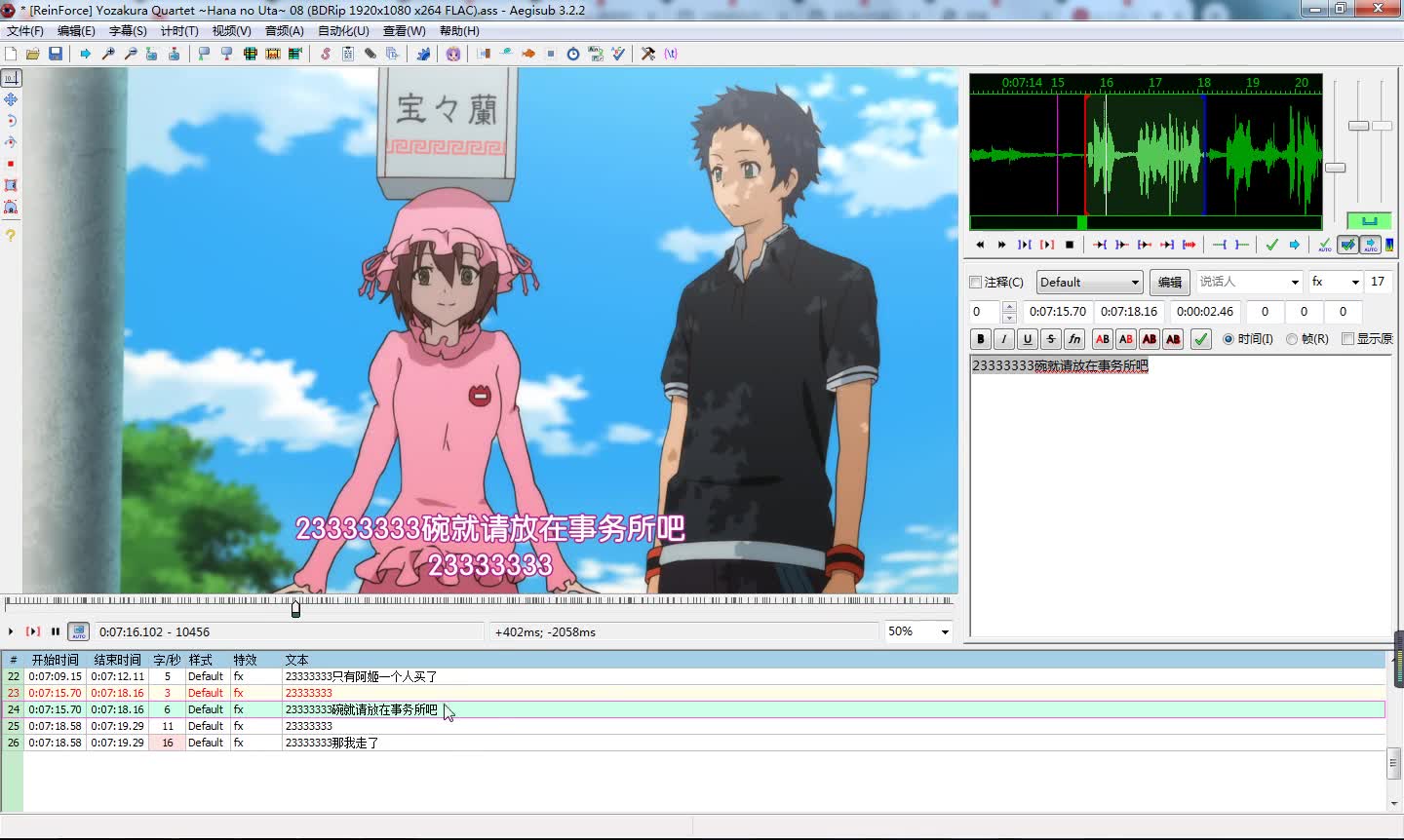This screenshot has width=1404, height=840.
Task: Save the subtitles with the floppy disk icon
Action: tap(56, 54)
